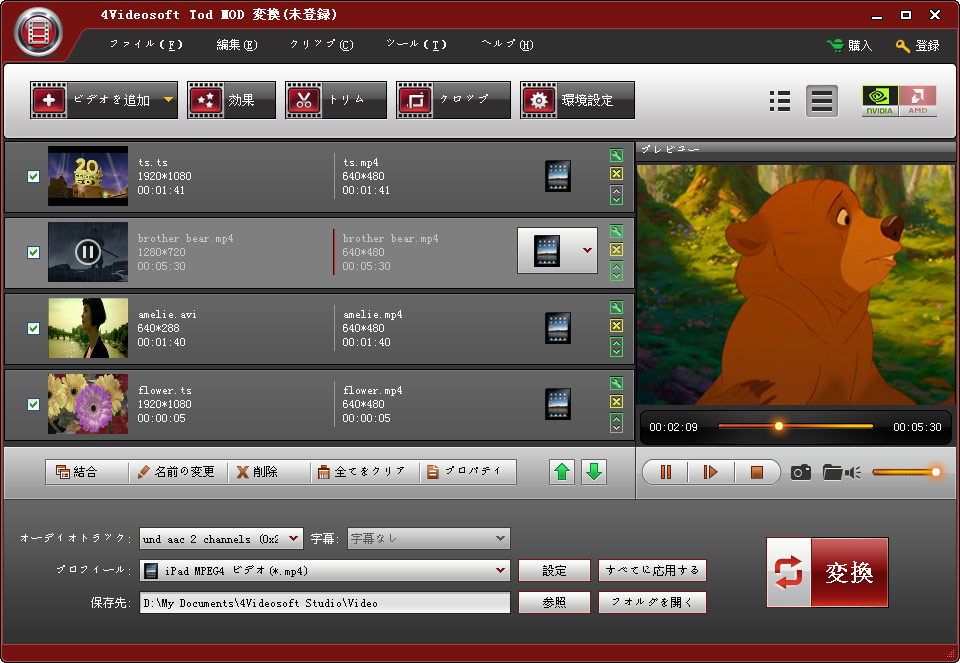Move the selected file down with green arrow
The height and width of the screenshot is (663, 960).
[x=594, y=472]
